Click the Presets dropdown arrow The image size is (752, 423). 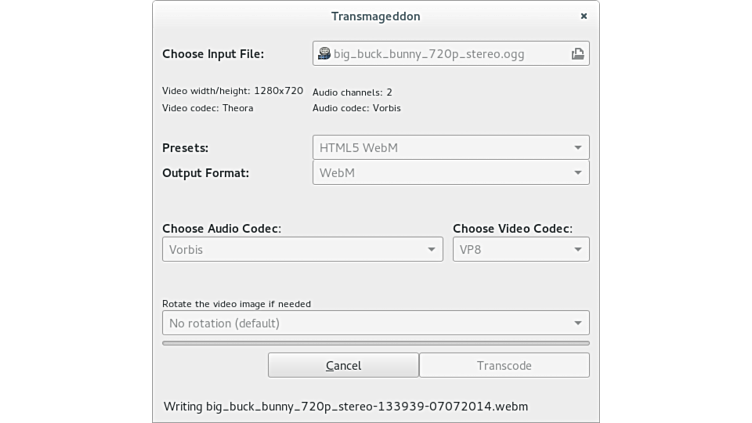577,148
